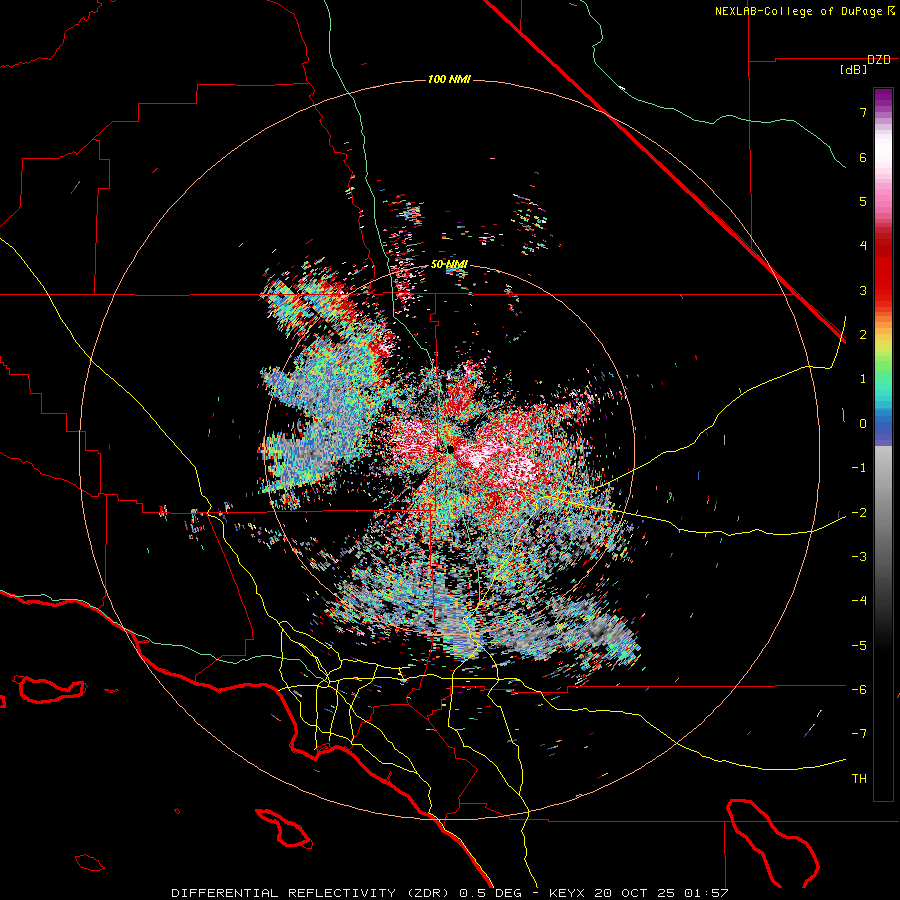Click the vertical ZDR color bar legend
The image size is (900, 900).
pos(883,444)
